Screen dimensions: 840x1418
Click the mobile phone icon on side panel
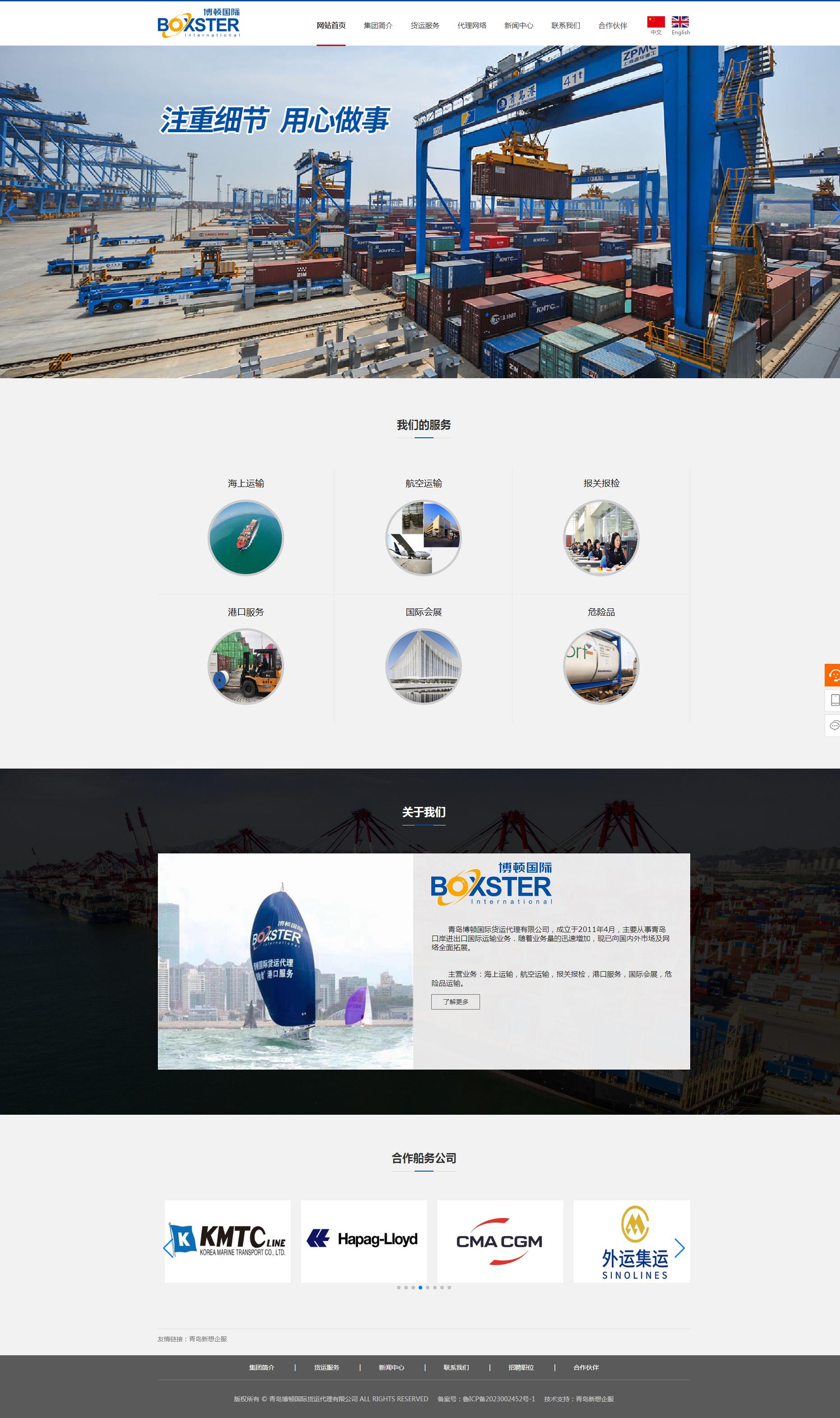pyautogui.click(x=833, y=700)
